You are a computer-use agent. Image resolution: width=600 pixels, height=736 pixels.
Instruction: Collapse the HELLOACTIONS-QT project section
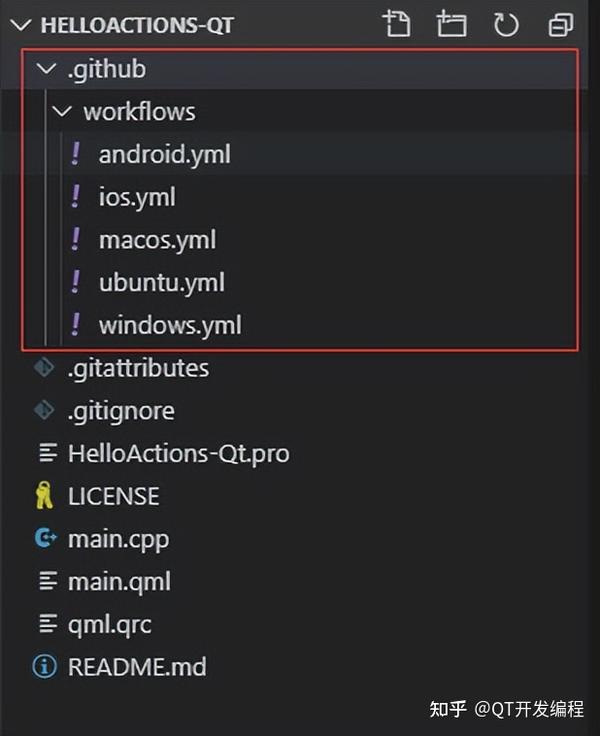pos(20,25)
